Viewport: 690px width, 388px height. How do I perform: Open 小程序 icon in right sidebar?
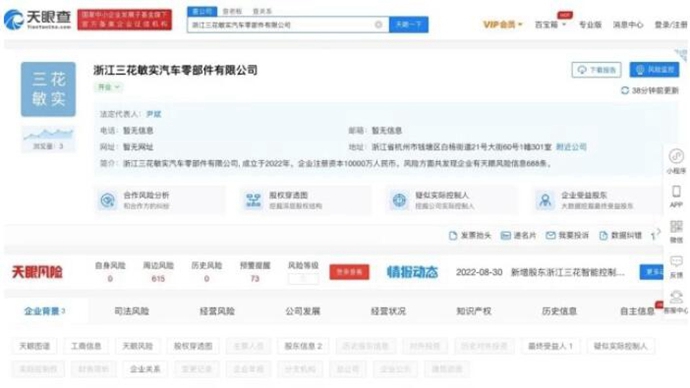coord(676,156)
